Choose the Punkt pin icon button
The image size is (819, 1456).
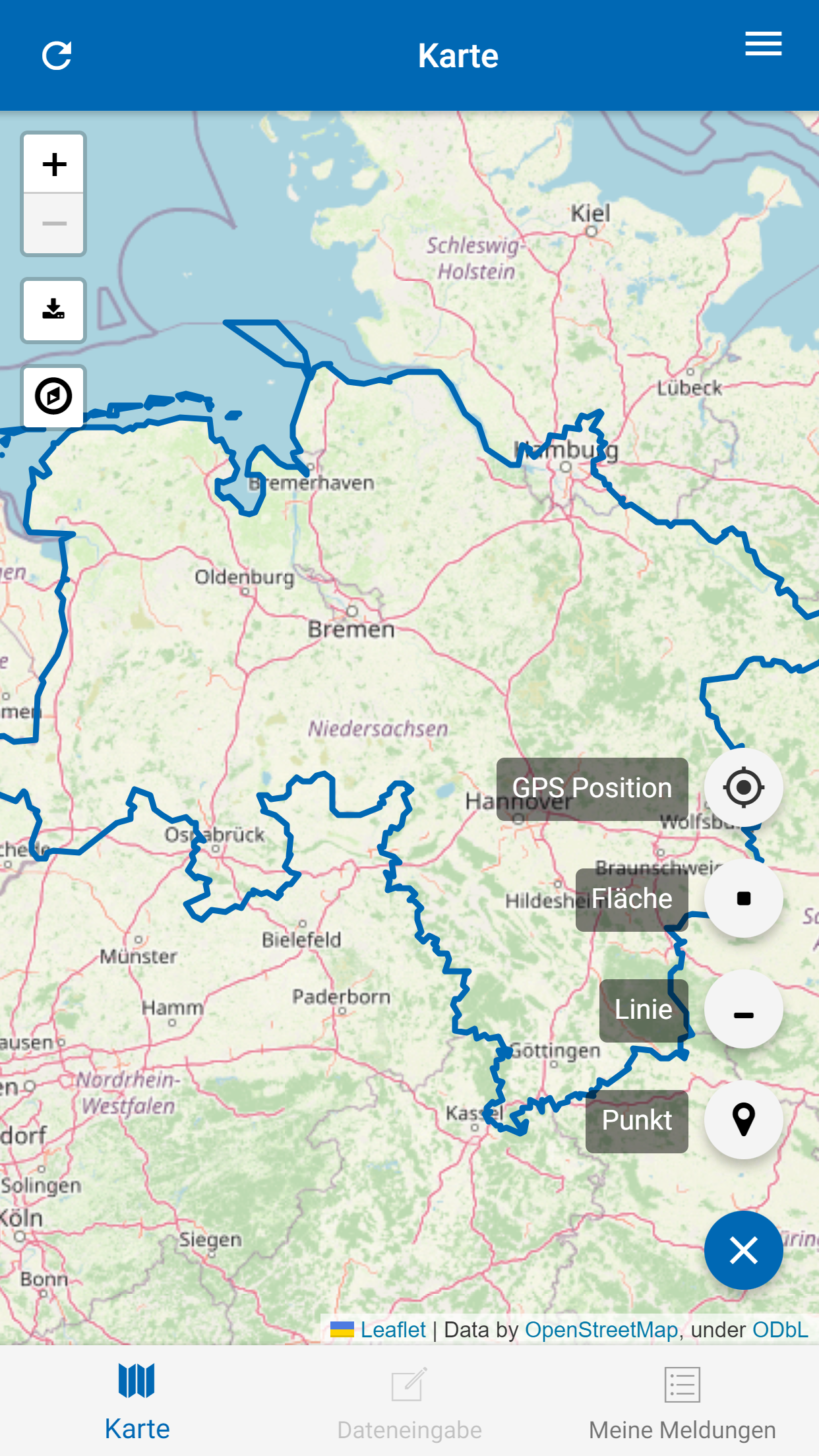coord(743,1120)
